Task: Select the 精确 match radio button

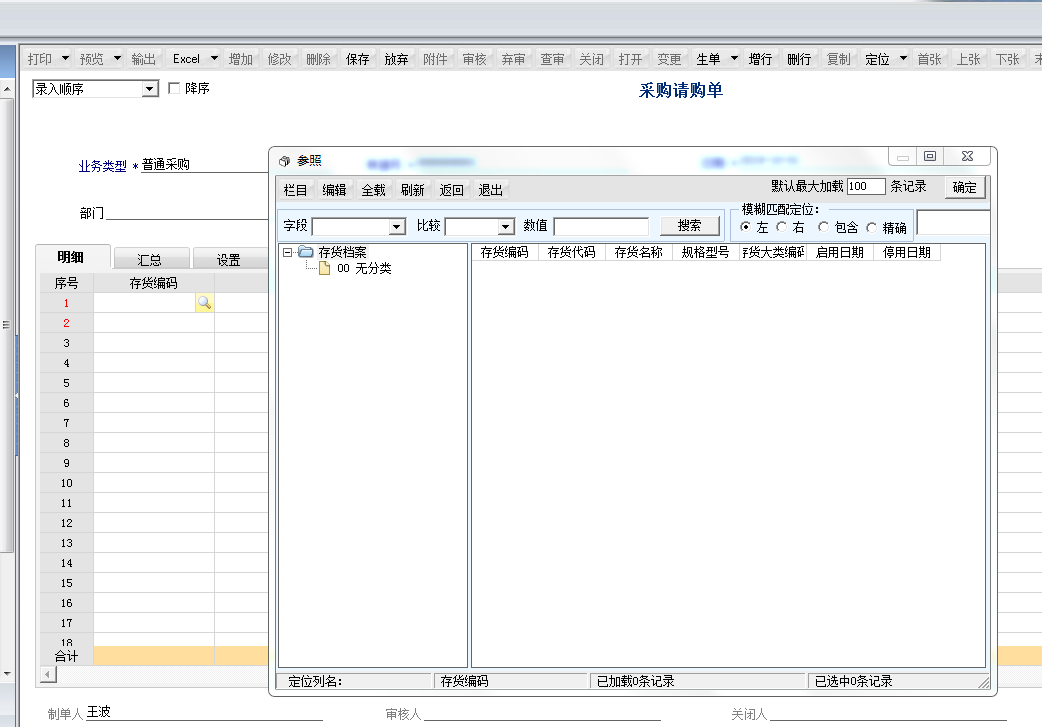Action: point(872,227)
